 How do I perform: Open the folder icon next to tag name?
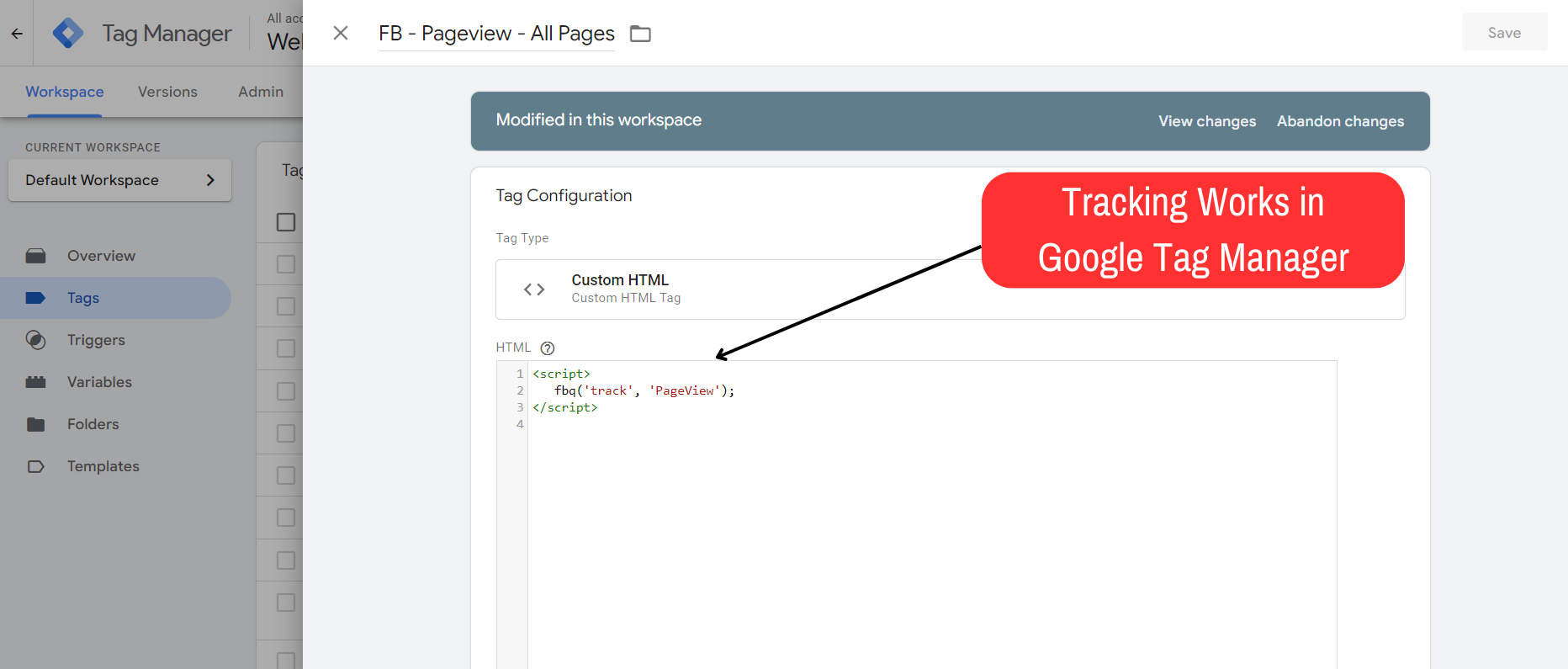[641, 34]
